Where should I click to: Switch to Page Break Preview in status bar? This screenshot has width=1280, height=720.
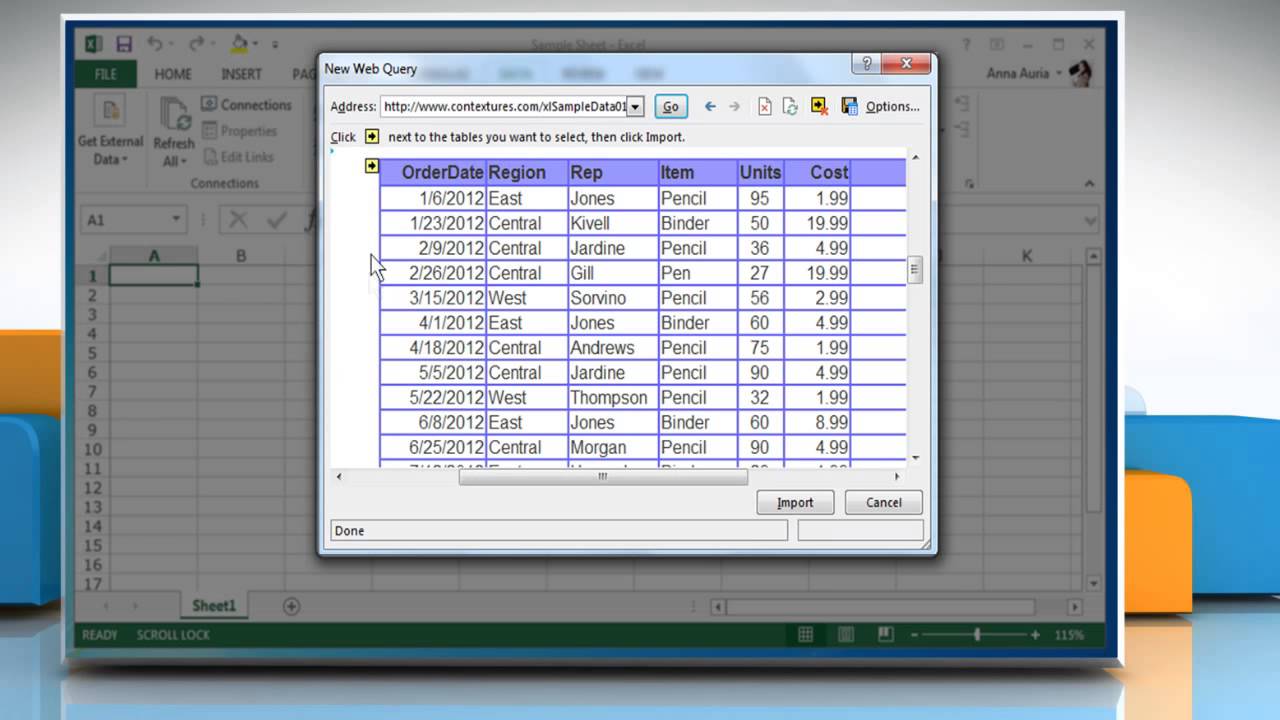pos(885,634)
